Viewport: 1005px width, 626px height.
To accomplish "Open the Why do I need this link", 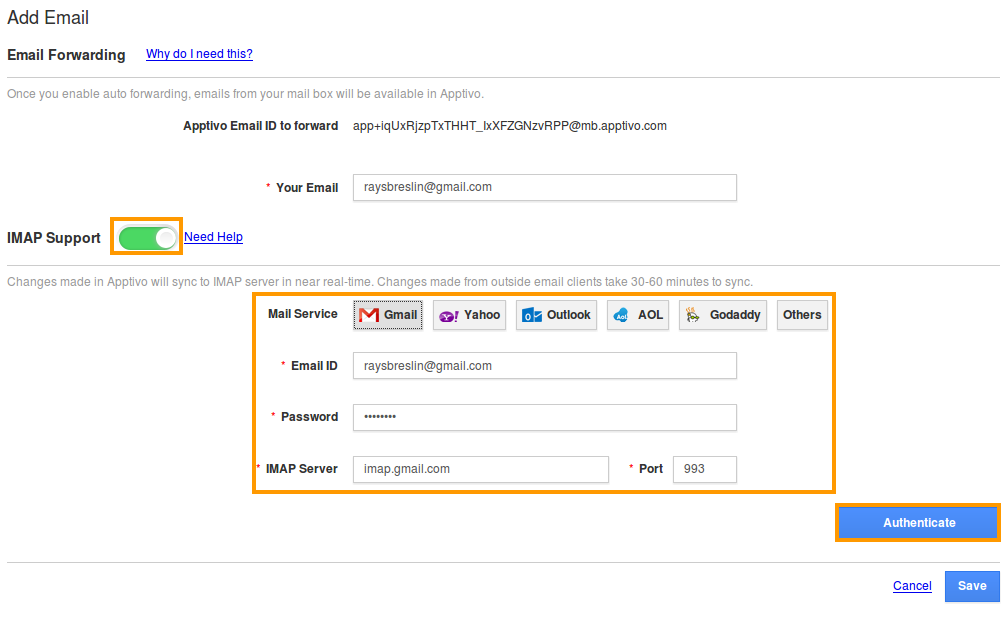I will point(199,54).
